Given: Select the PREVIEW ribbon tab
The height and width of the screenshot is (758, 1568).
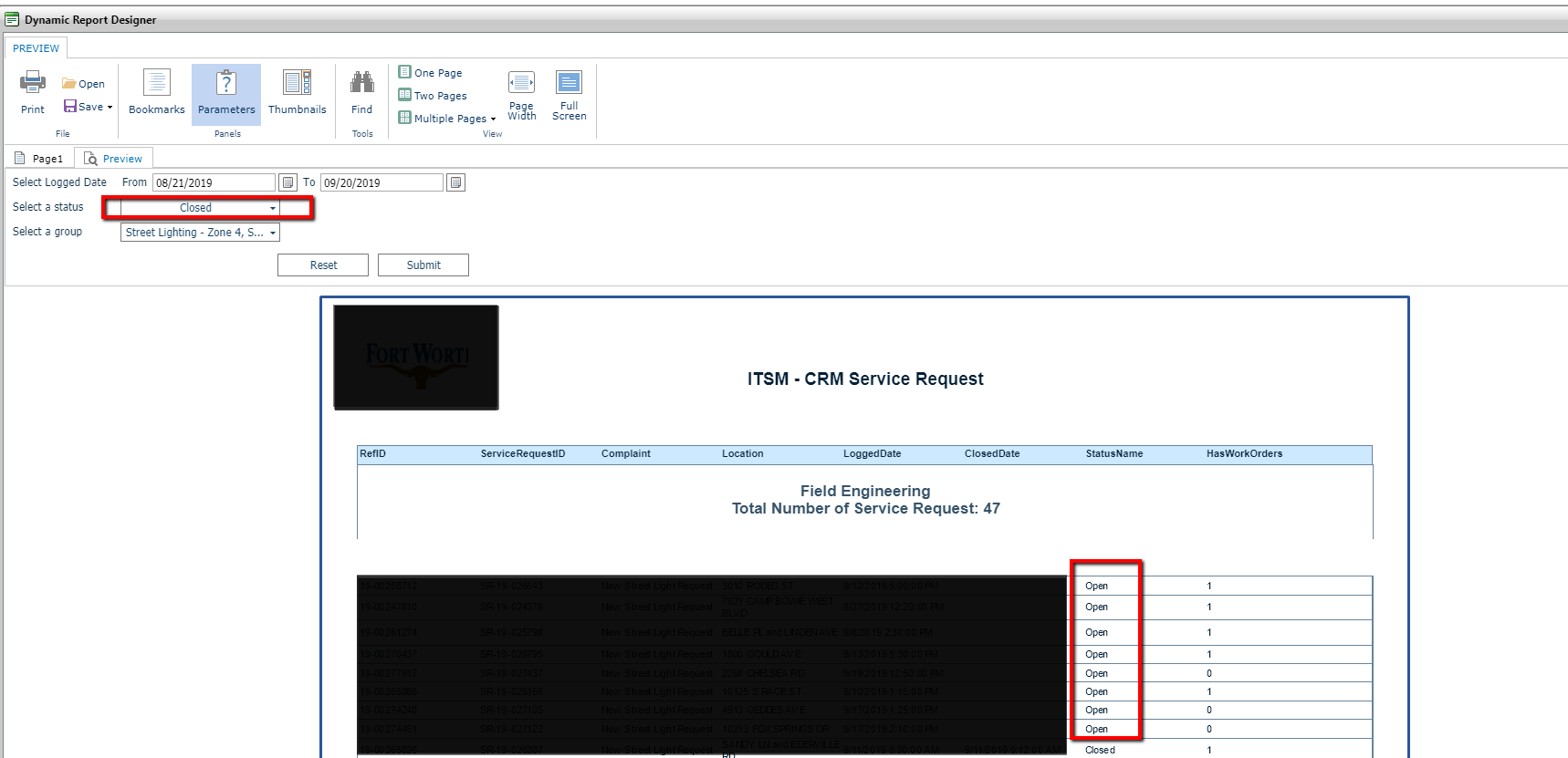Looking at the screenshot, I should click(x=37, y=48).
